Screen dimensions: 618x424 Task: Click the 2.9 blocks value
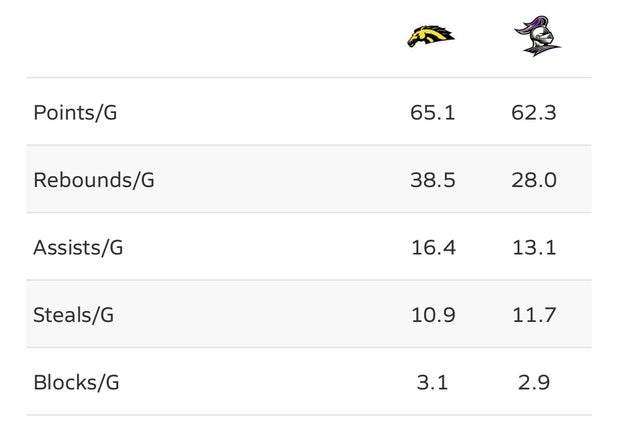coord(534,383)
